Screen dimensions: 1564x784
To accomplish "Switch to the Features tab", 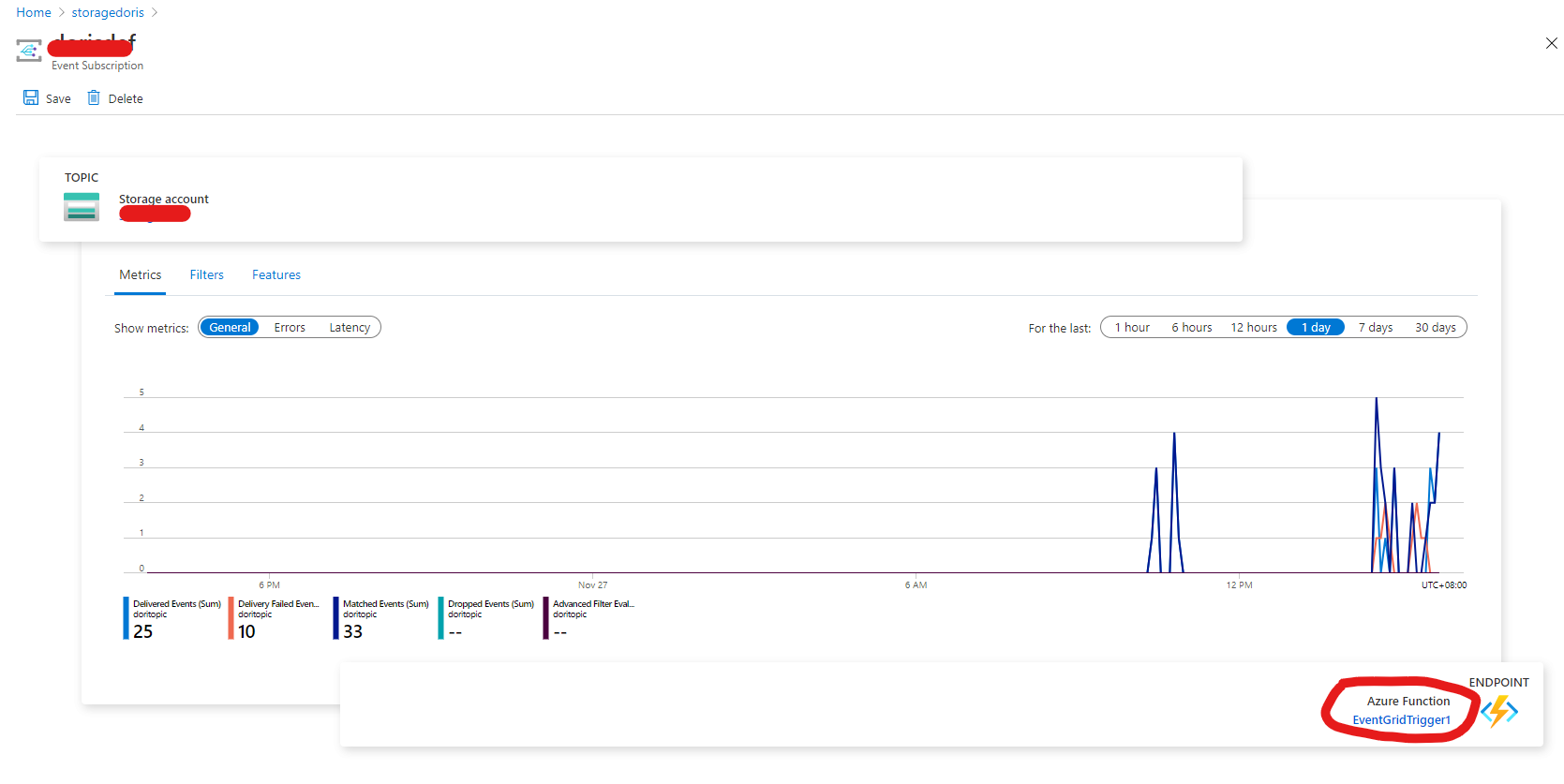I will coord(276,274).
